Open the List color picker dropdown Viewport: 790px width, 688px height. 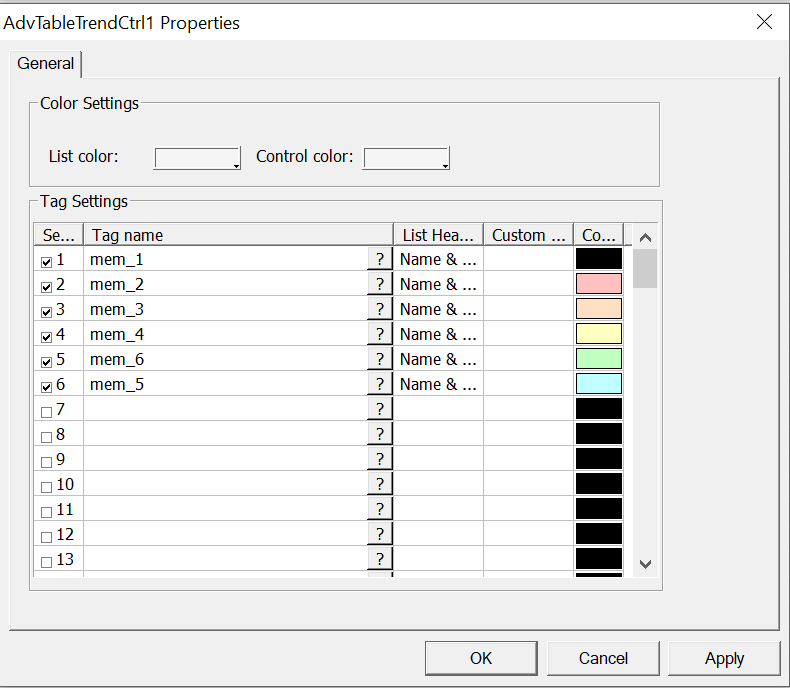pos(197,158)
